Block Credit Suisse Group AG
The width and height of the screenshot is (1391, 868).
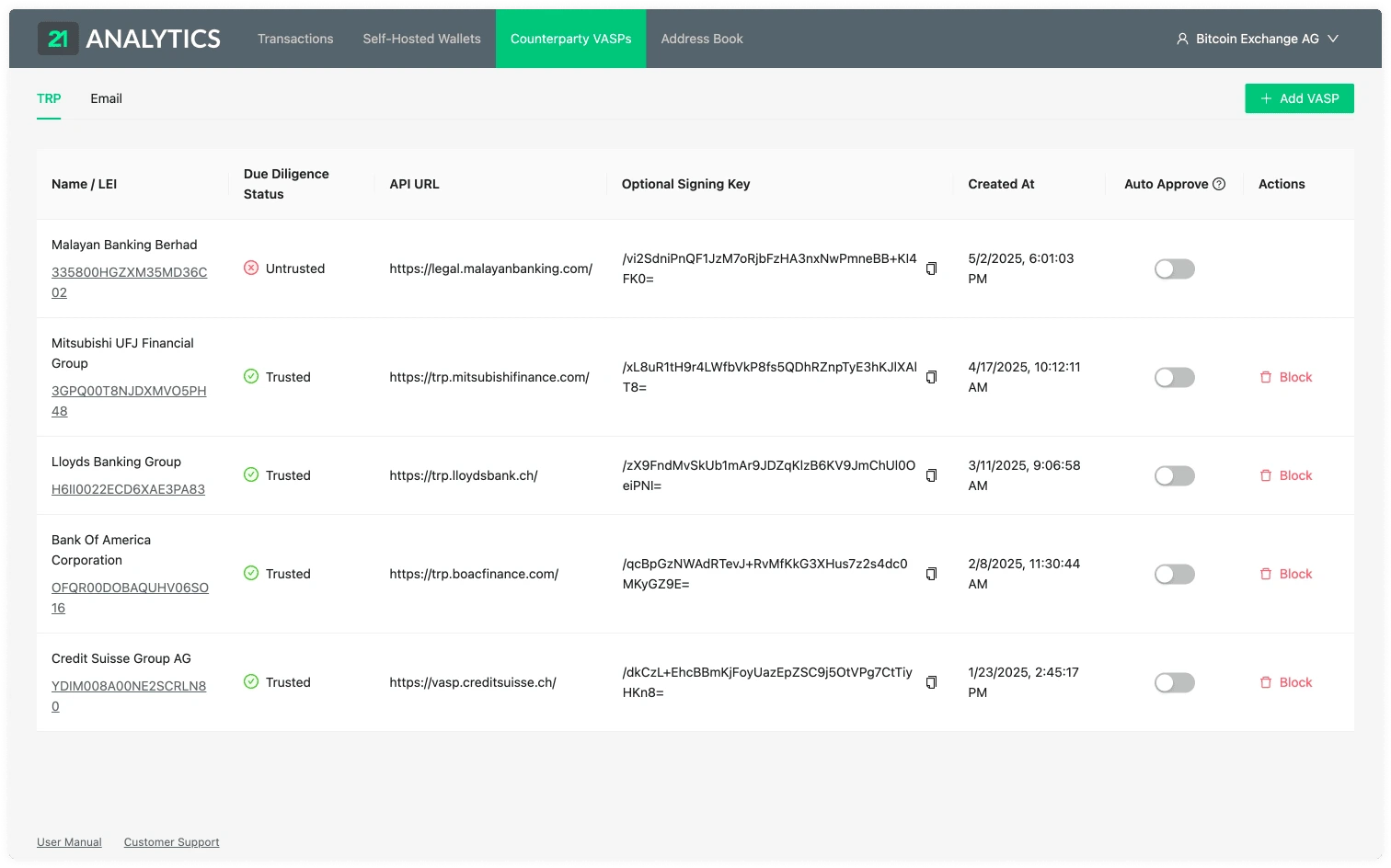(x=1286, y=682)
